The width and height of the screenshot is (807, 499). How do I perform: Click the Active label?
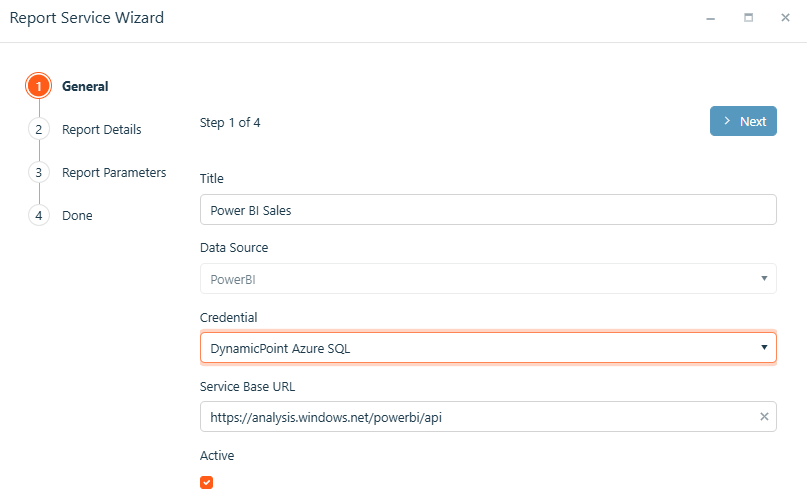217,456
